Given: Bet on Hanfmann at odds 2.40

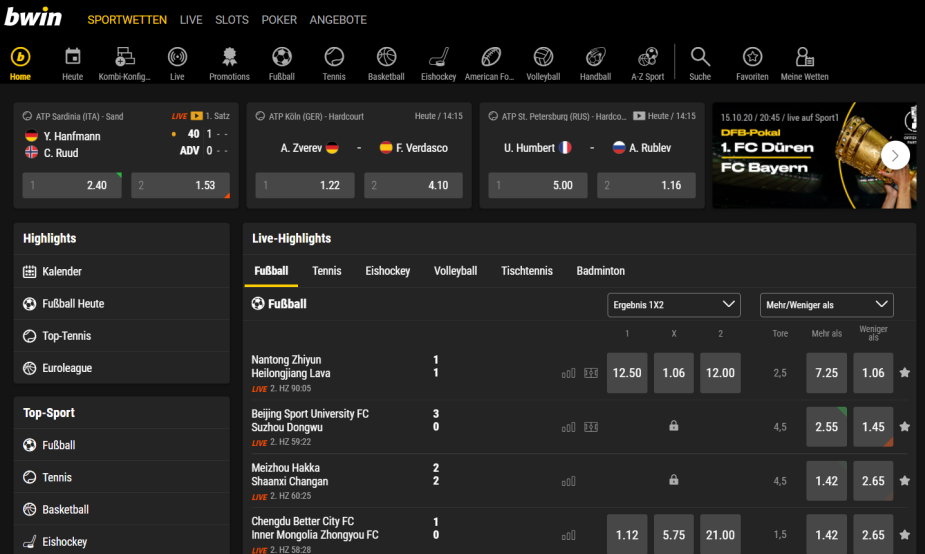Looking at the screenshot, I should [x=72, y=185].
